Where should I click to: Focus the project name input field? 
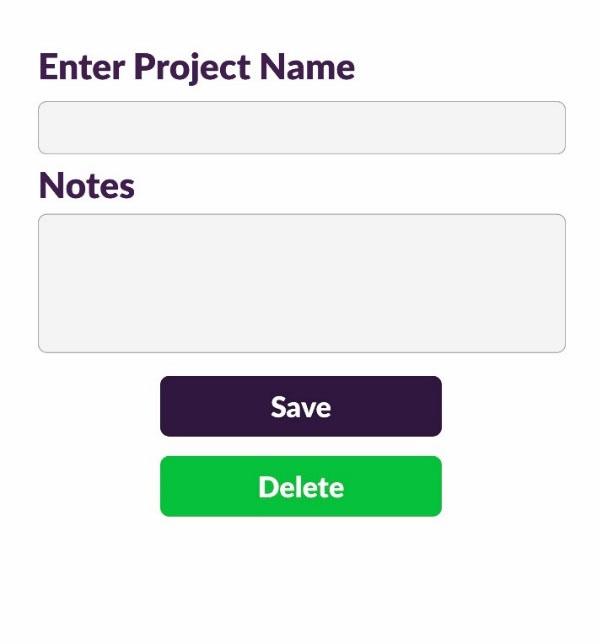point(301,128)
